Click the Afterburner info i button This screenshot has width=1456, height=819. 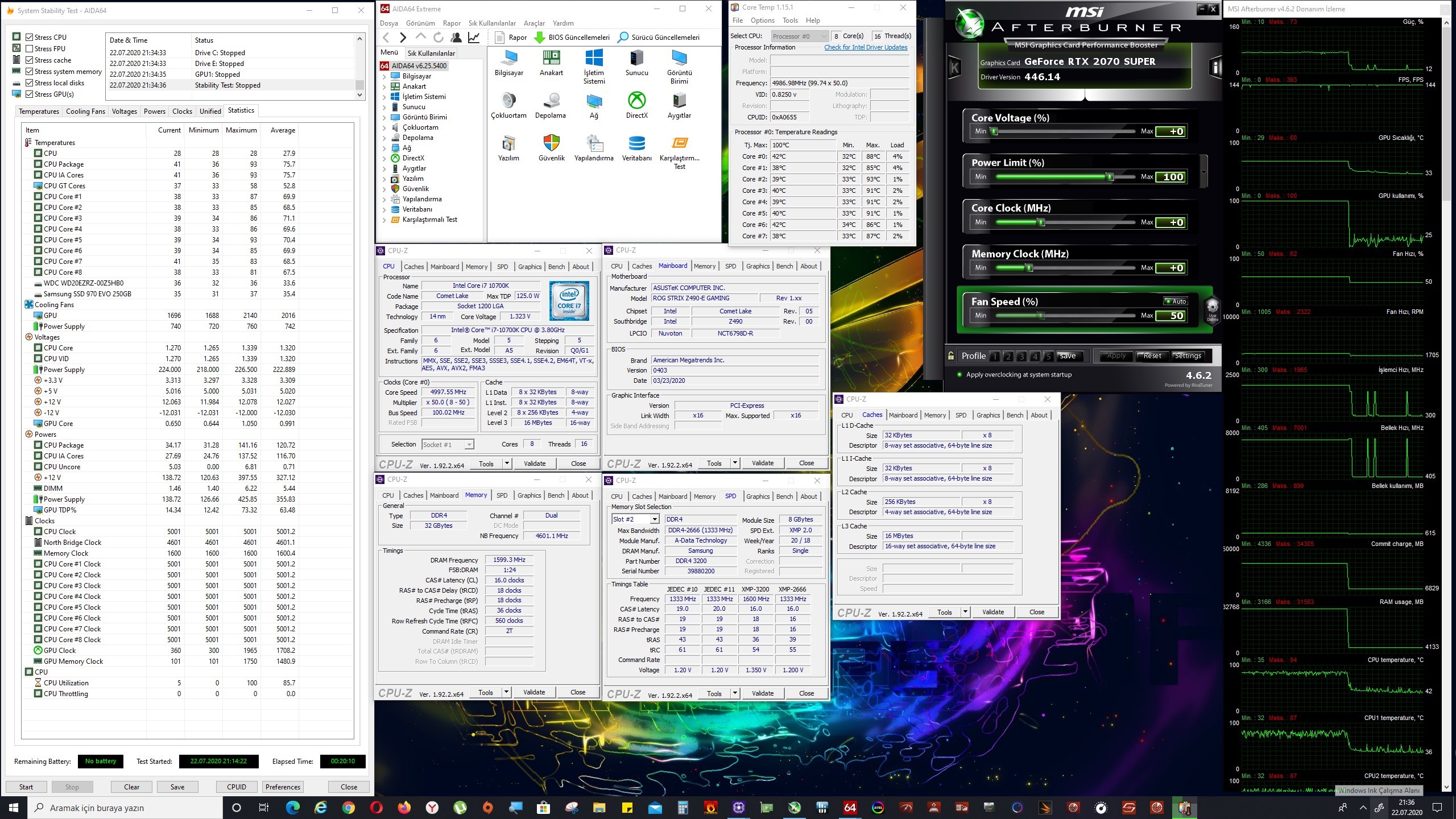tap(1215, 68)
